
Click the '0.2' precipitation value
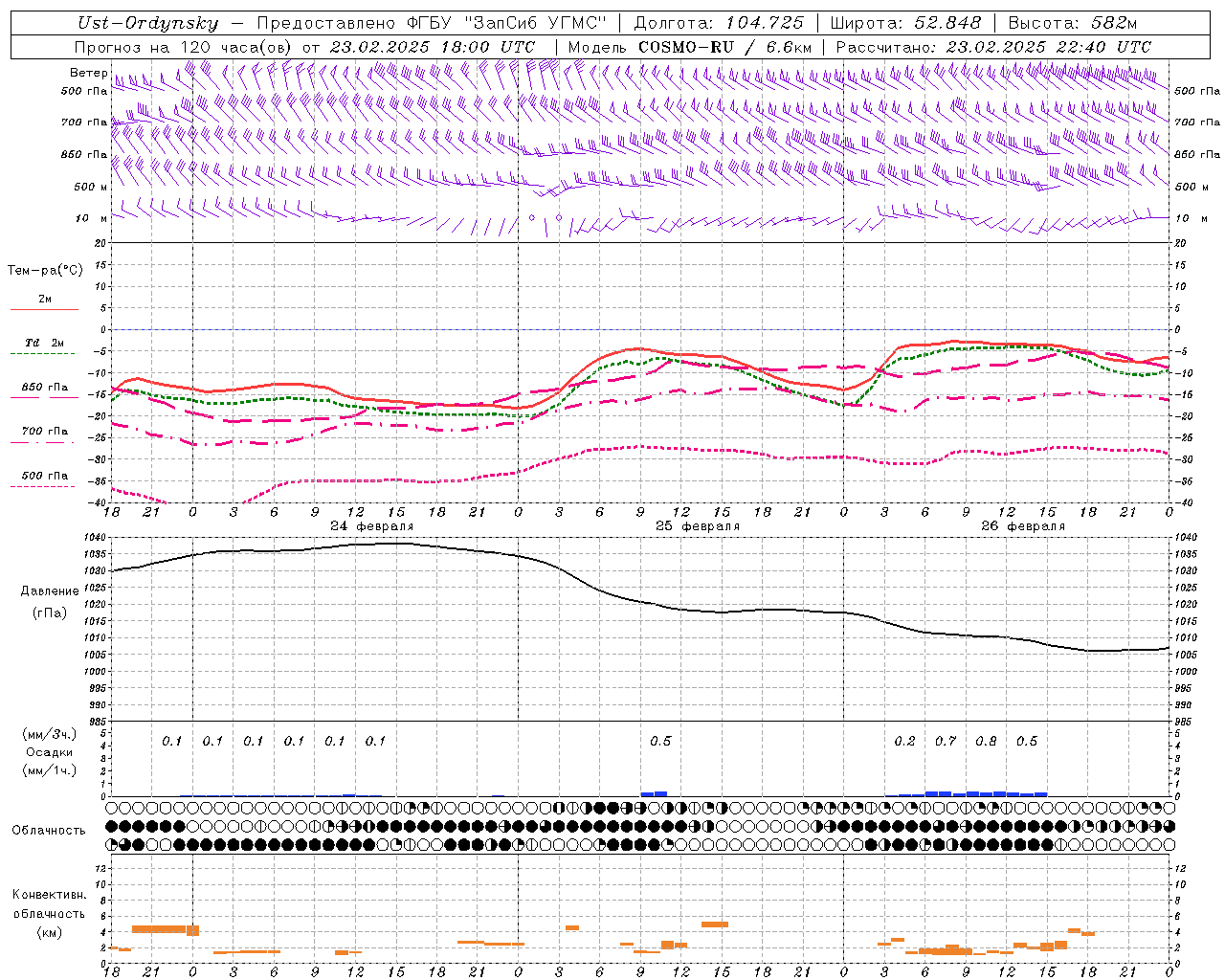pos(904,741)
